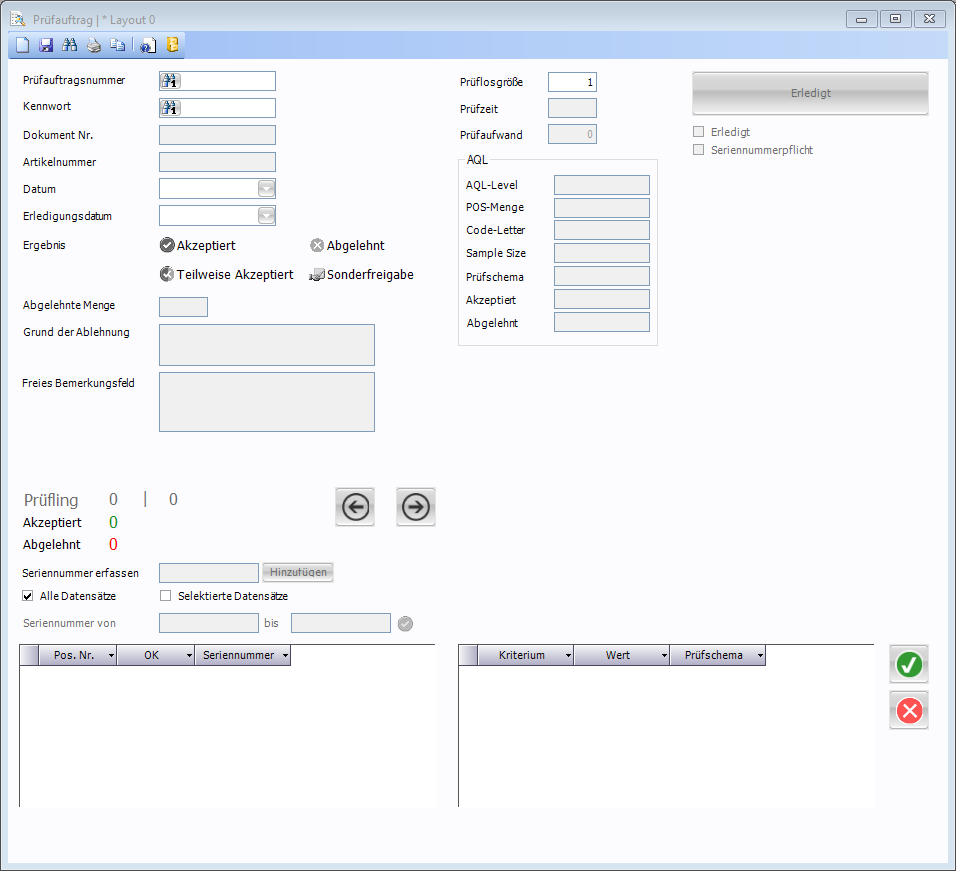This screenshot has height=871, width=956.
Task: Click the AQL Abgelehnt field
Action: pos(602,322)
